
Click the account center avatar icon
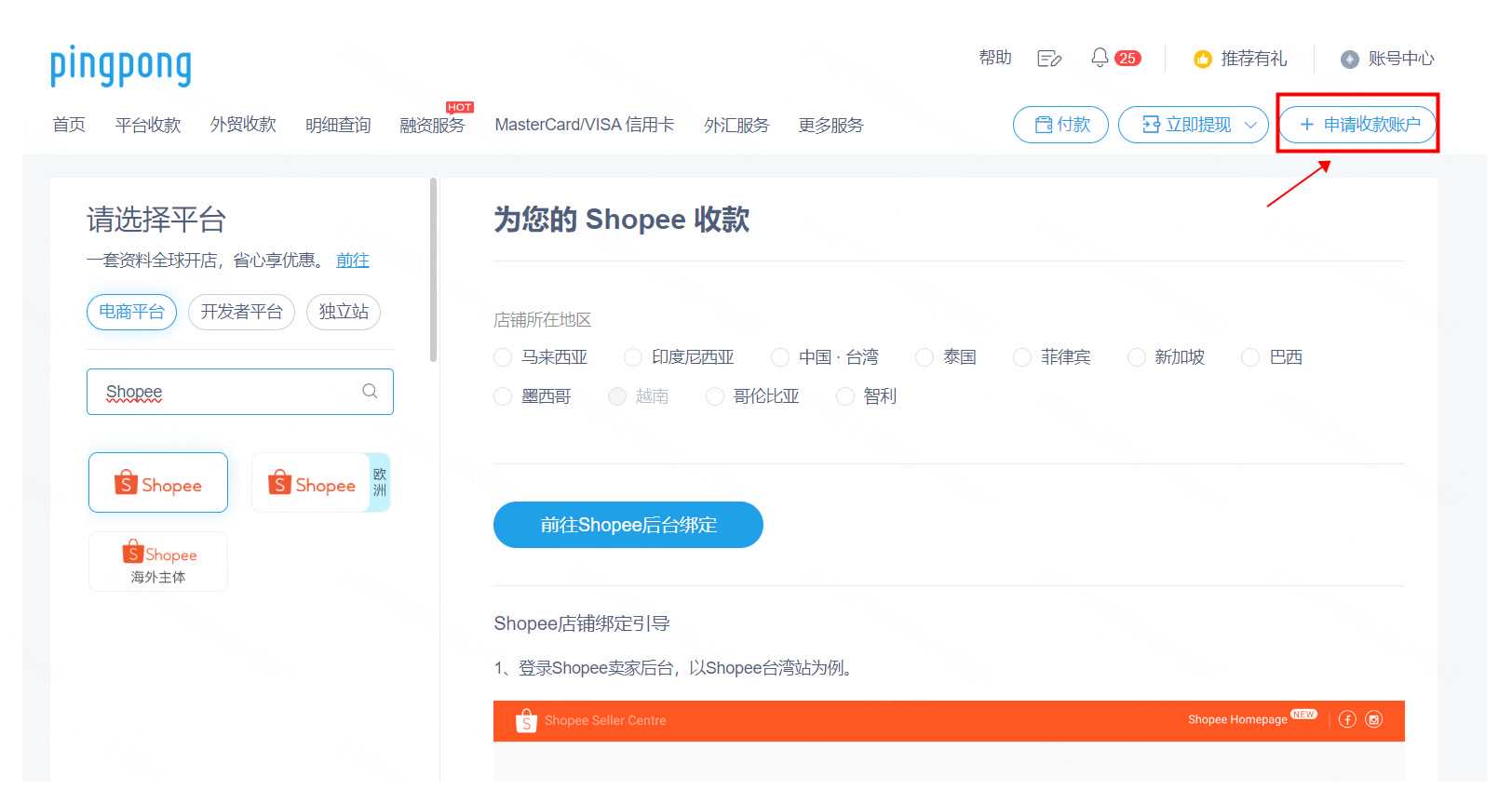[x=1350, y=60]
